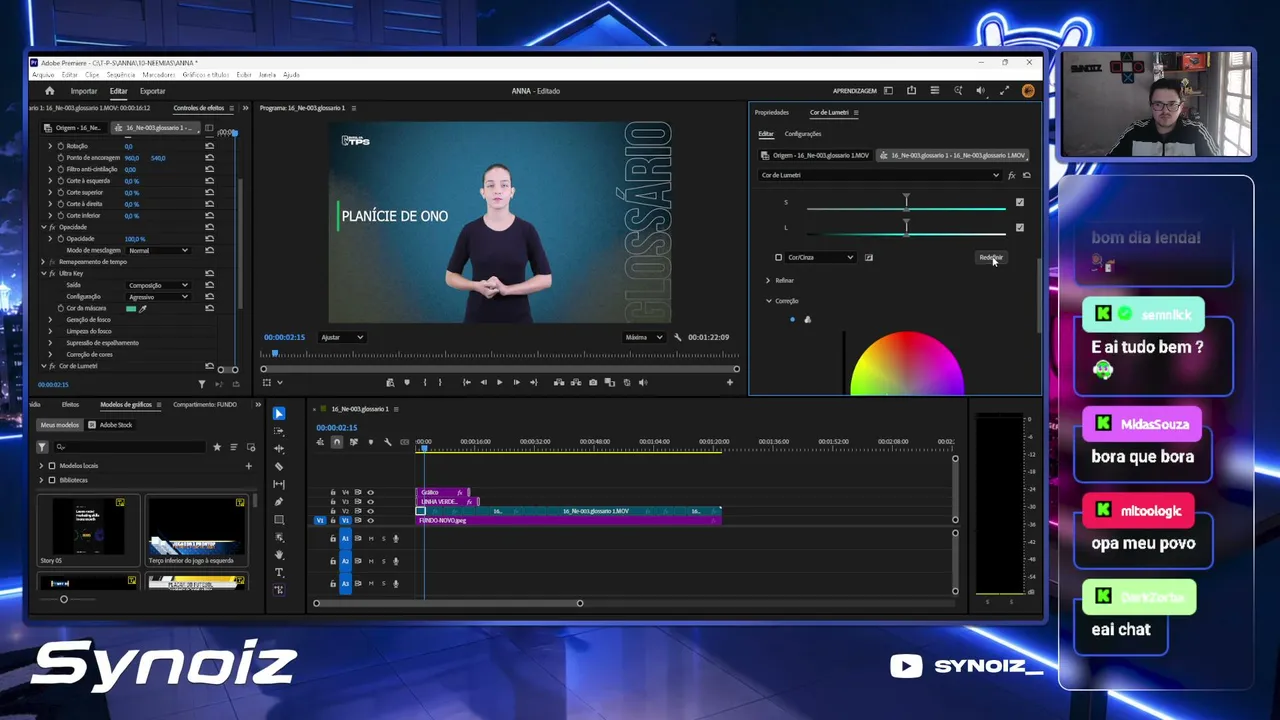Image resolution: width=1280 pixels, height=720 pixels.
Task: Open the Ajustar zoom level dropdown
Action: coord(342,337)
